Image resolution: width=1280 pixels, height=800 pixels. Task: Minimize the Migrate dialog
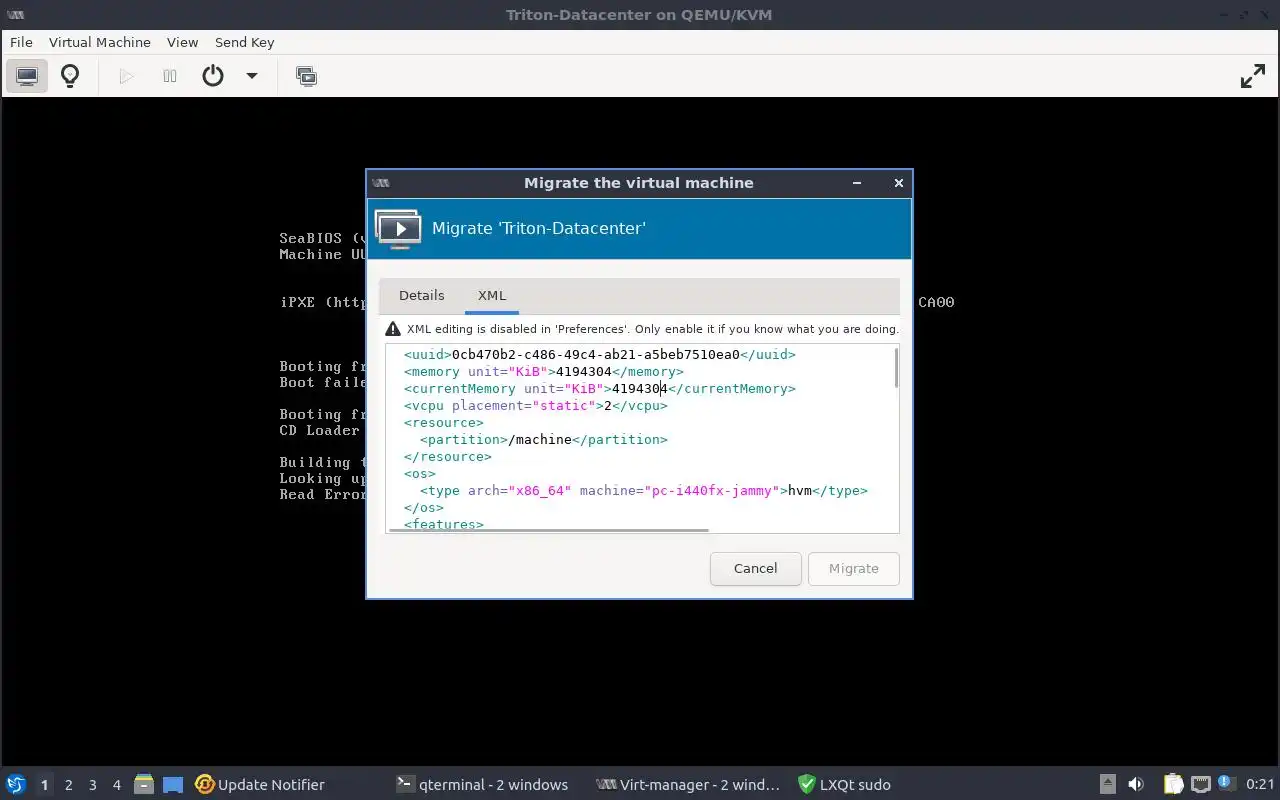pyautogui.click(x=858, y=183)
